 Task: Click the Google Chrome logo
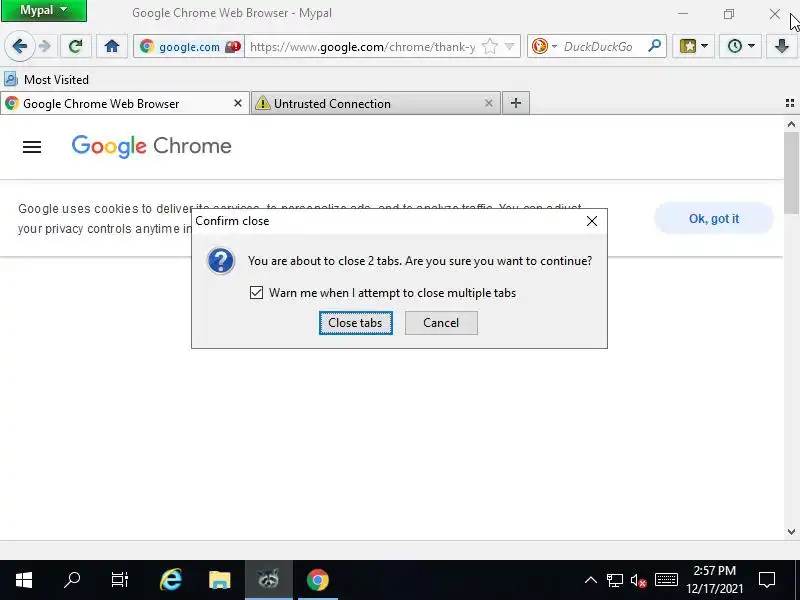click(152, 146)
